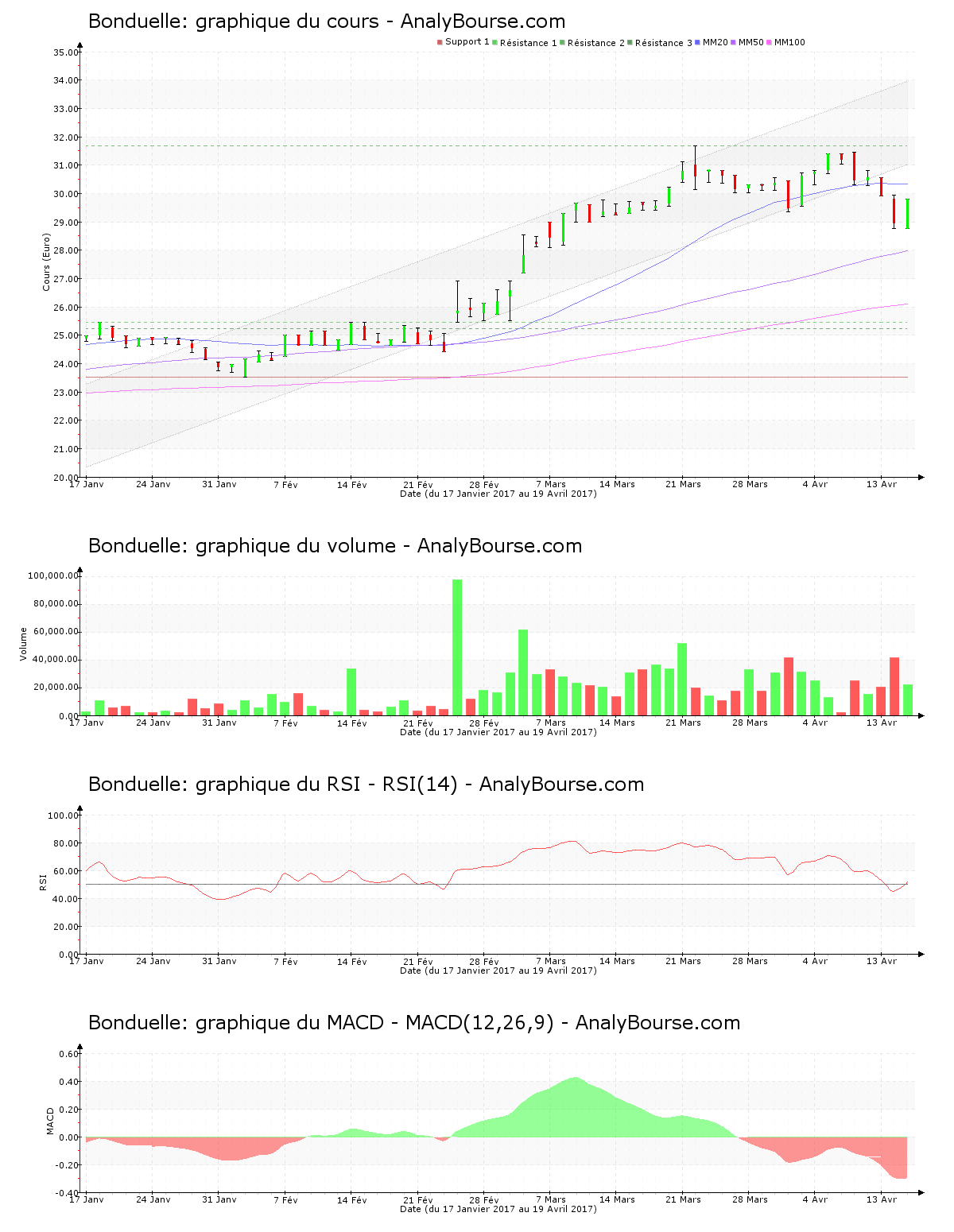This screenshot has height=1232, width=954.
Task: Click '21 Mars' on the price chart axis
Action: coord(684,484)
